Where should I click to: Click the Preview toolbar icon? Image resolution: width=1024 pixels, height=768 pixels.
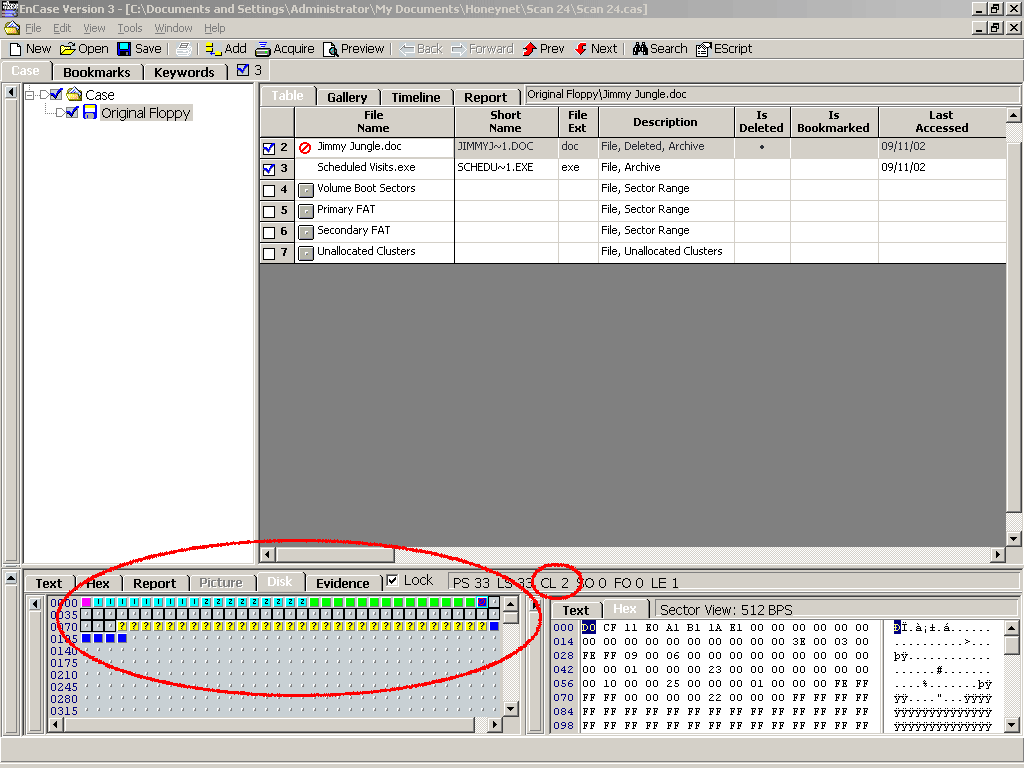coord(330,49)
